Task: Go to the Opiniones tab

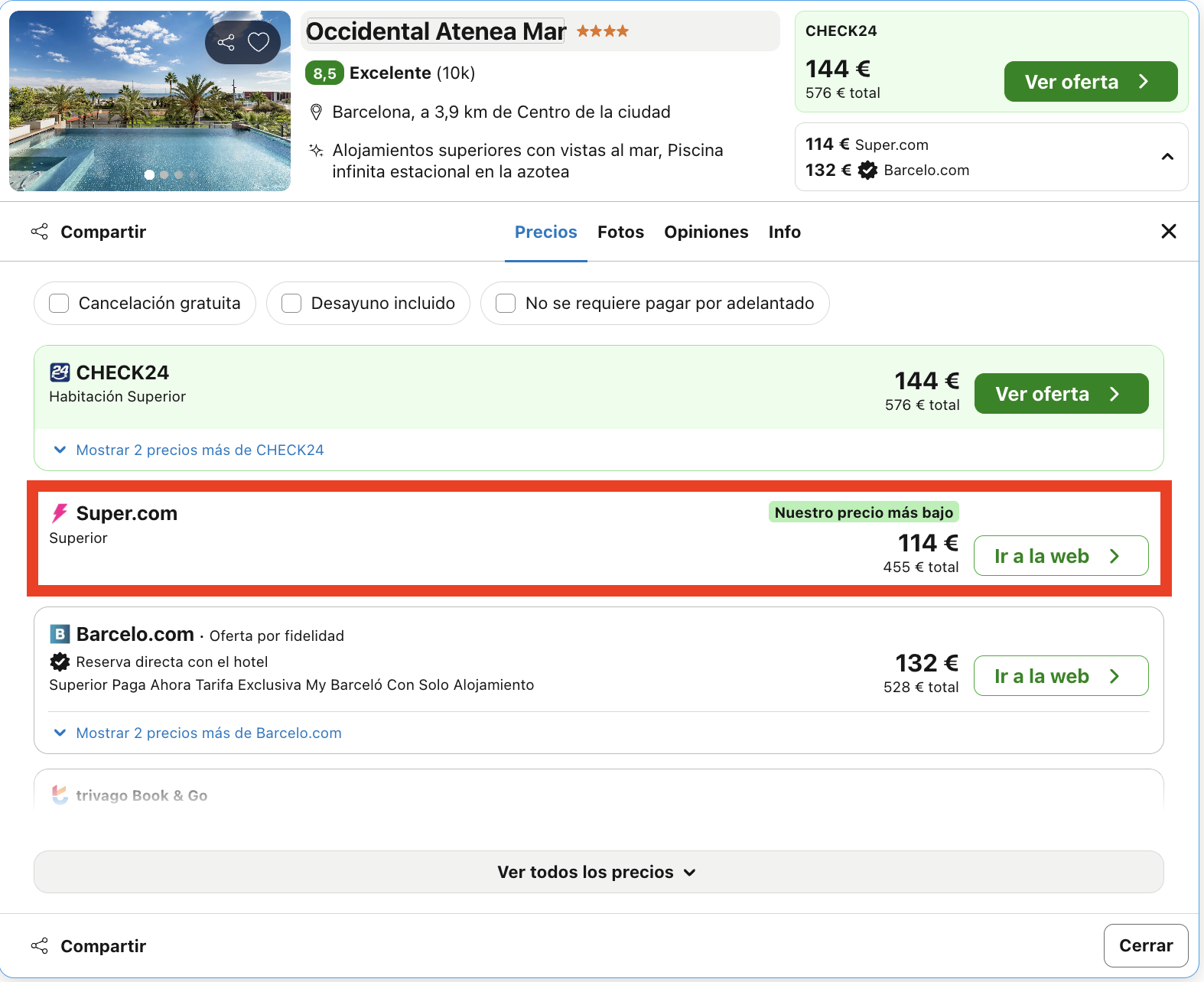Action: pyautogui.click(x=706, y=232)
